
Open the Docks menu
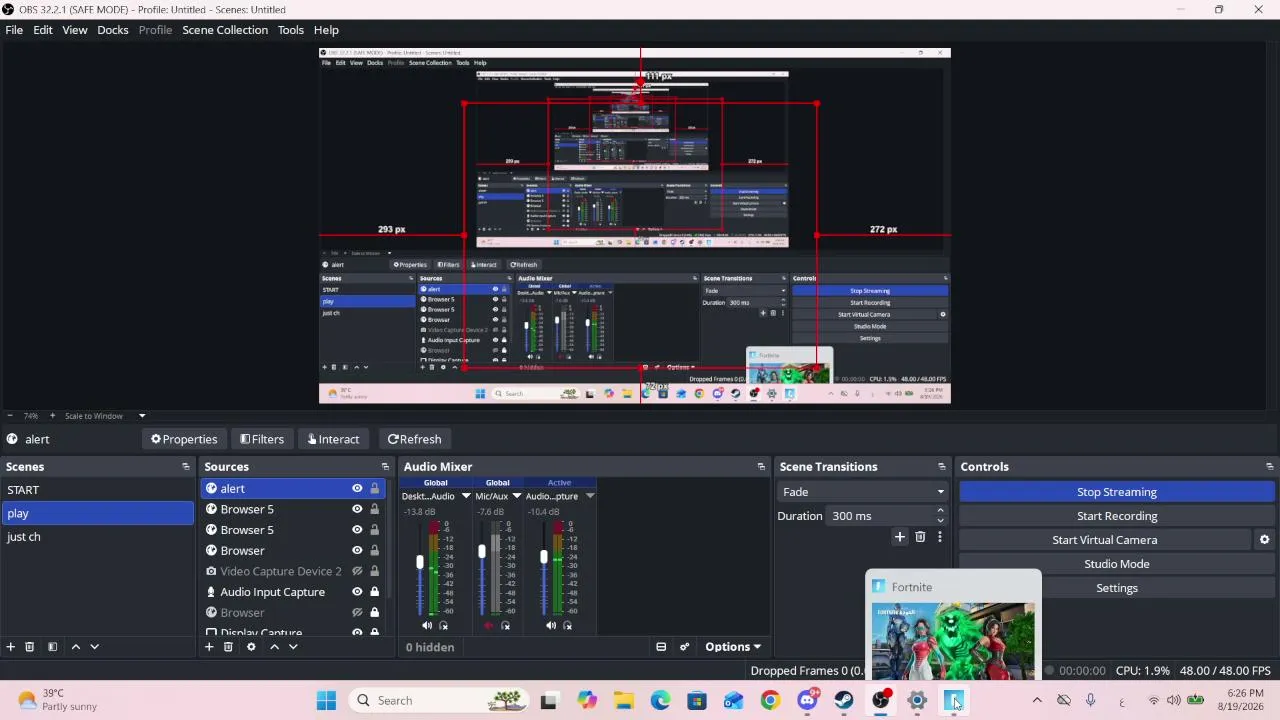coord(113,30)
